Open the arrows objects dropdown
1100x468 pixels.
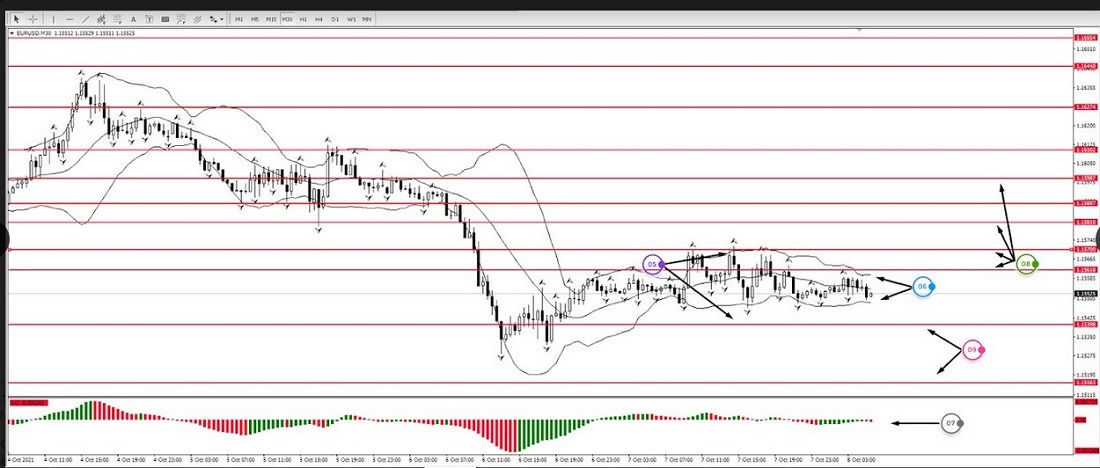tap(216, 19)
